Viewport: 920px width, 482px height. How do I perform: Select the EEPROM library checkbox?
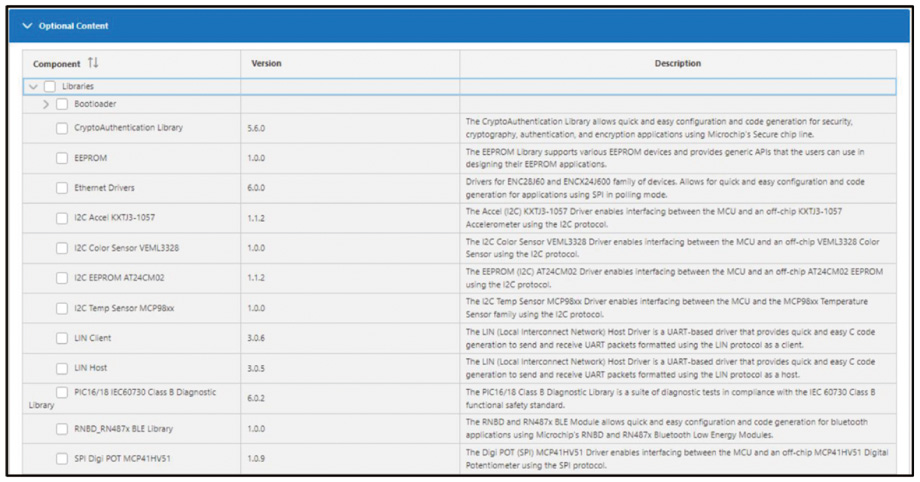coord(62,158)
